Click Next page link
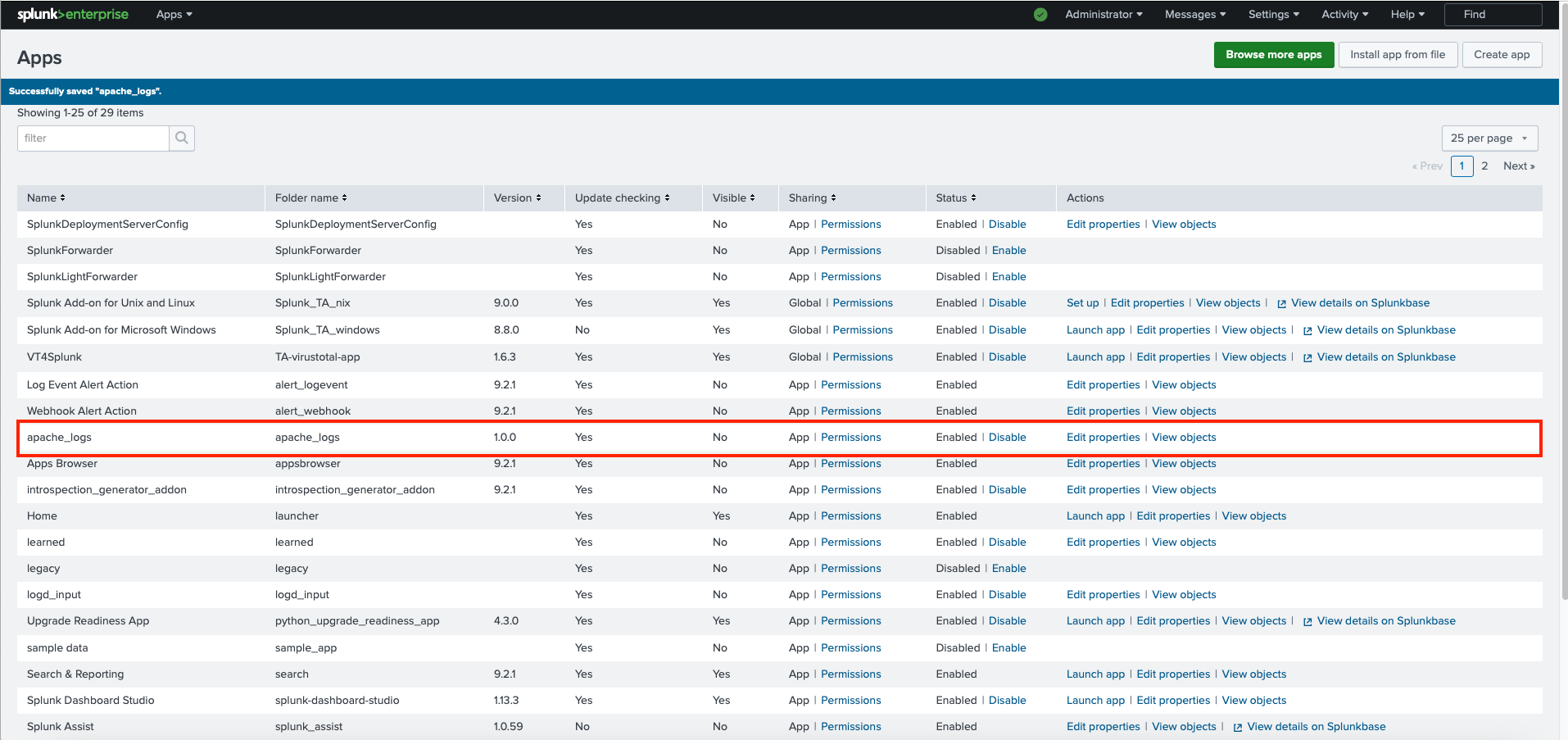Viewport: 1568px width, 740px height. tap(1519, 166)
